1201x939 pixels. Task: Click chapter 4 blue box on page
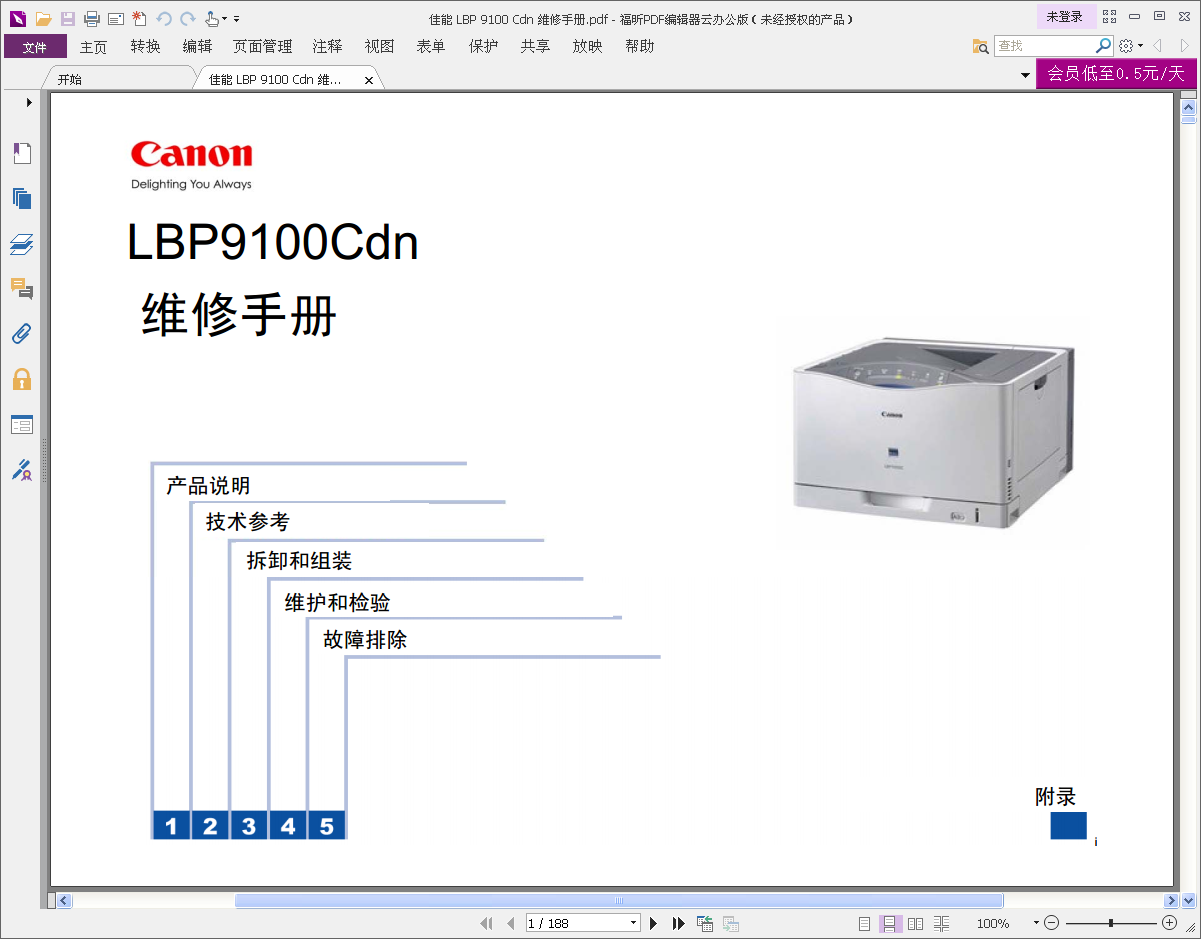click(288, 825)
